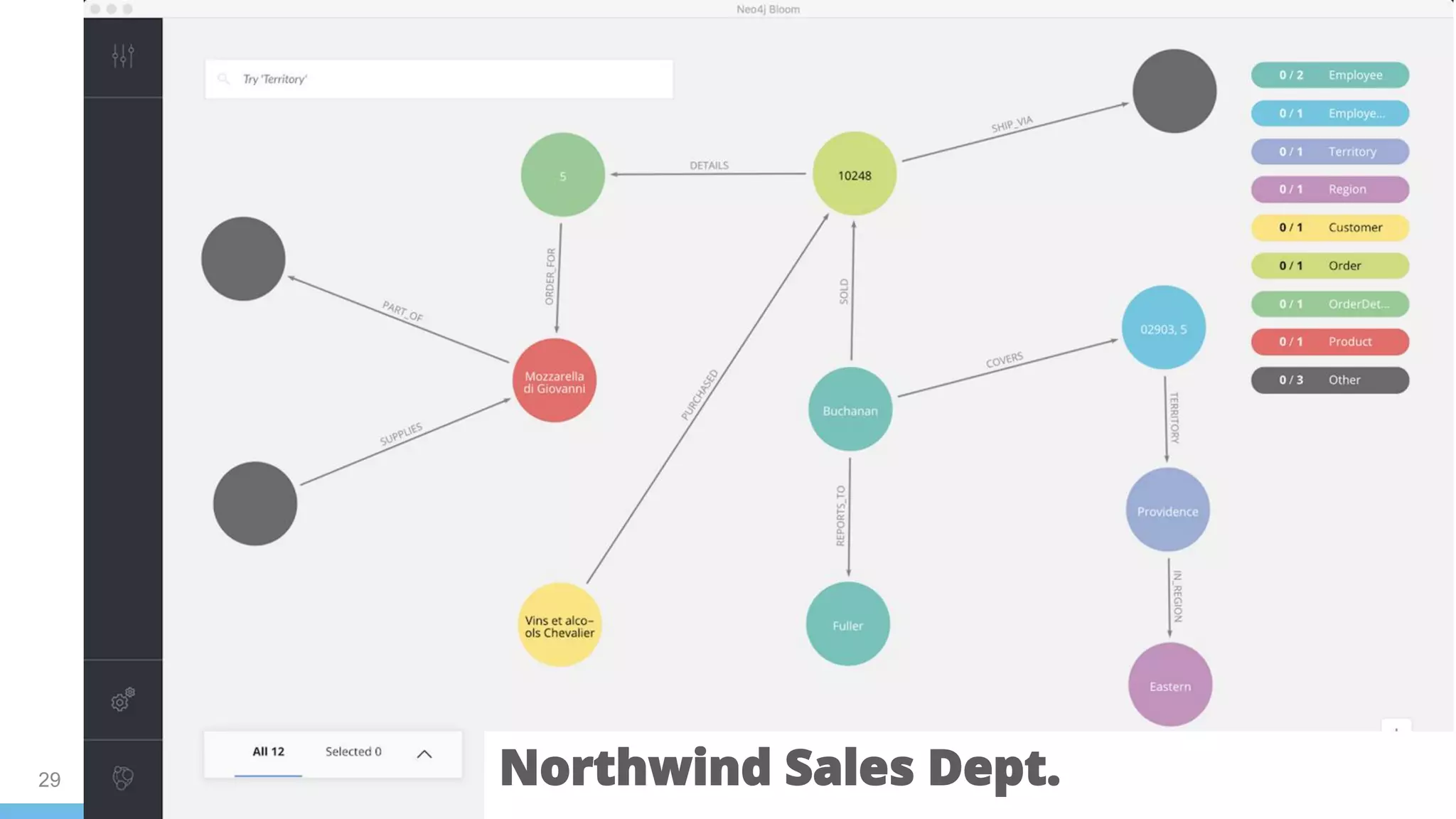Select the gray node at PART_OF arrow end
The width and height of the screenshot is (1456, 819).
[243, 259]
